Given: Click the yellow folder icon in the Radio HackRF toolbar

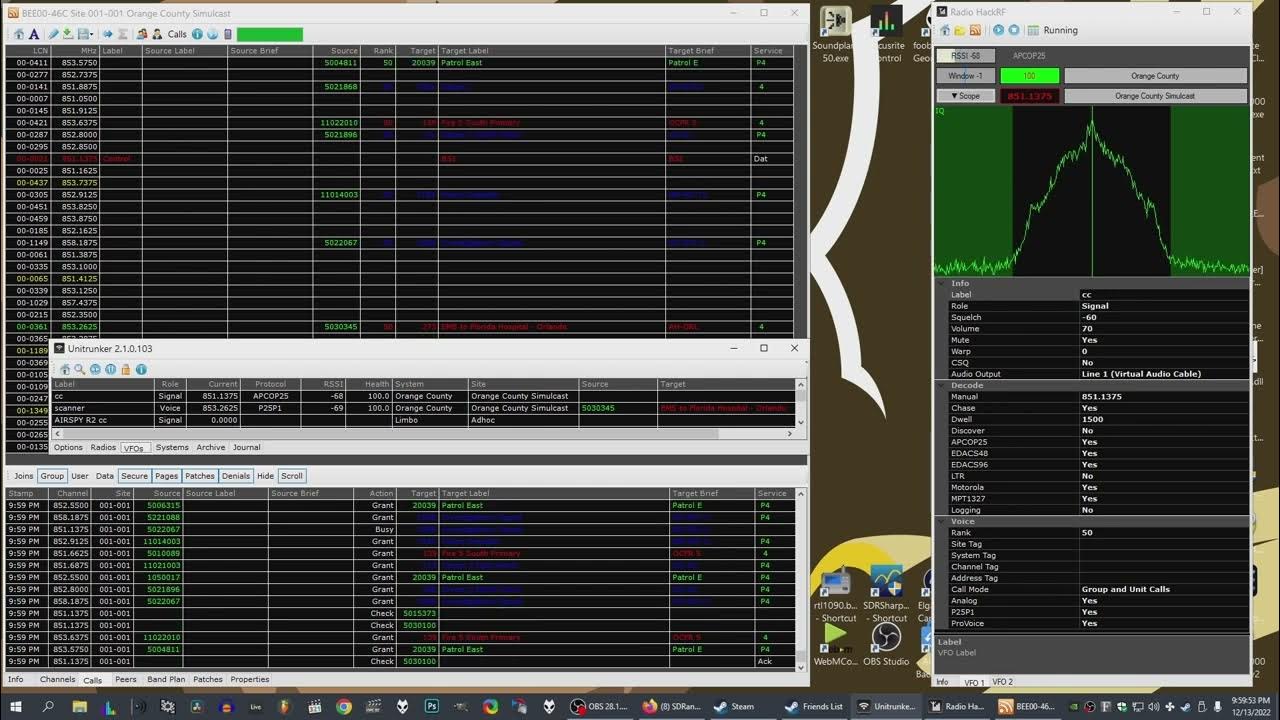Looking at the screenshot, I should [x=960, y=30].
